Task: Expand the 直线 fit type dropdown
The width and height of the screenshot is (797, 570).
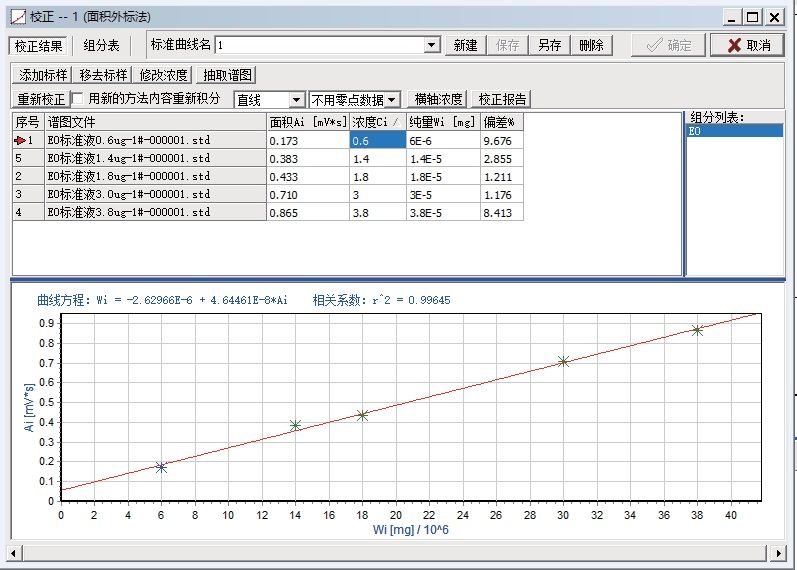Action: [297, 100]
